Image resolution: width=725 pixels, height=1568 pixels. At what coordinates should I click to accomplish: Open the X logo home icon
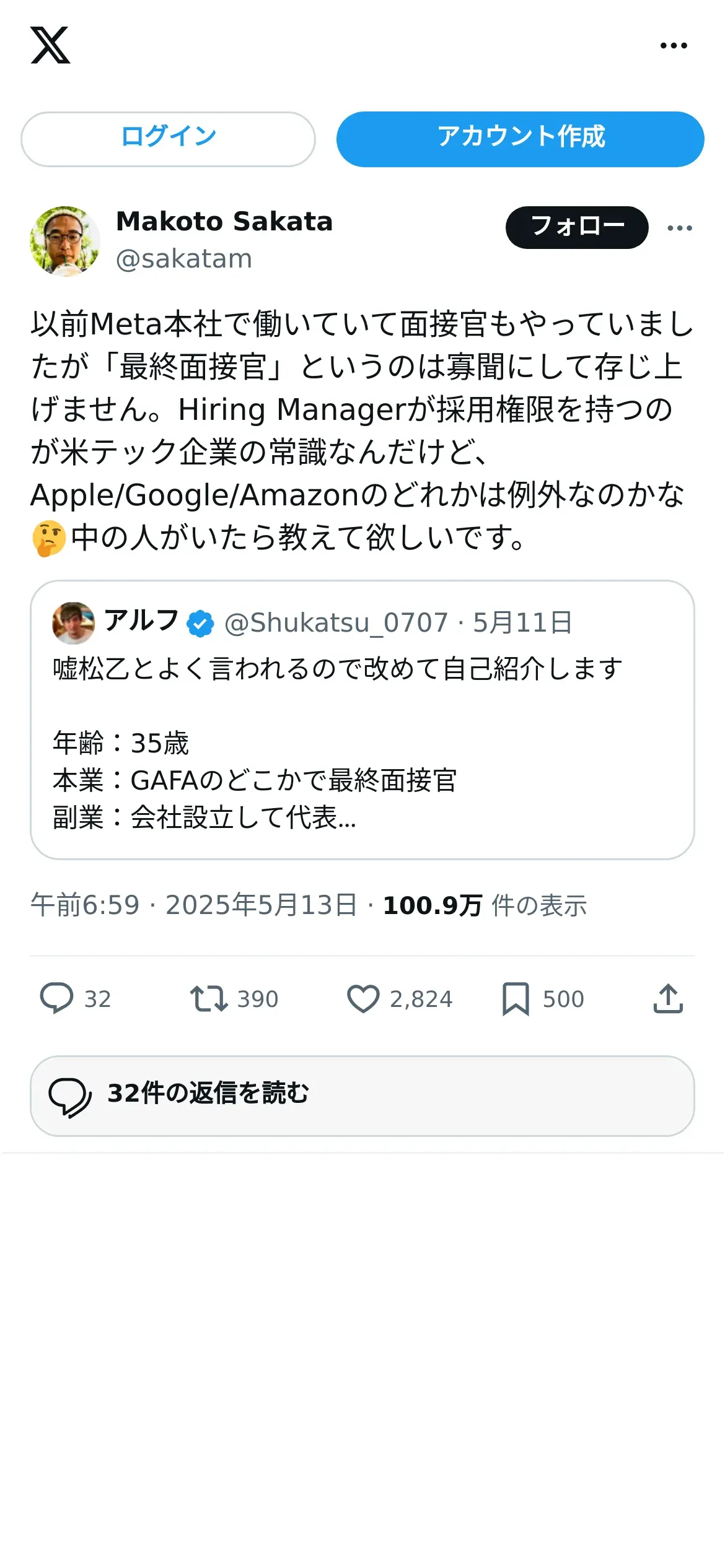click(x=50, y=45)
